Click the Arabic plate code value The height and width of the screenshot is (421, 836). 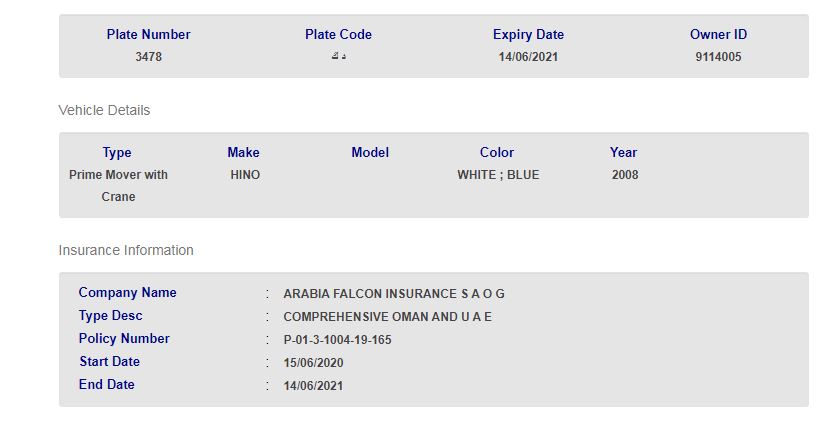pyautogui.click(x=338, y=57)
